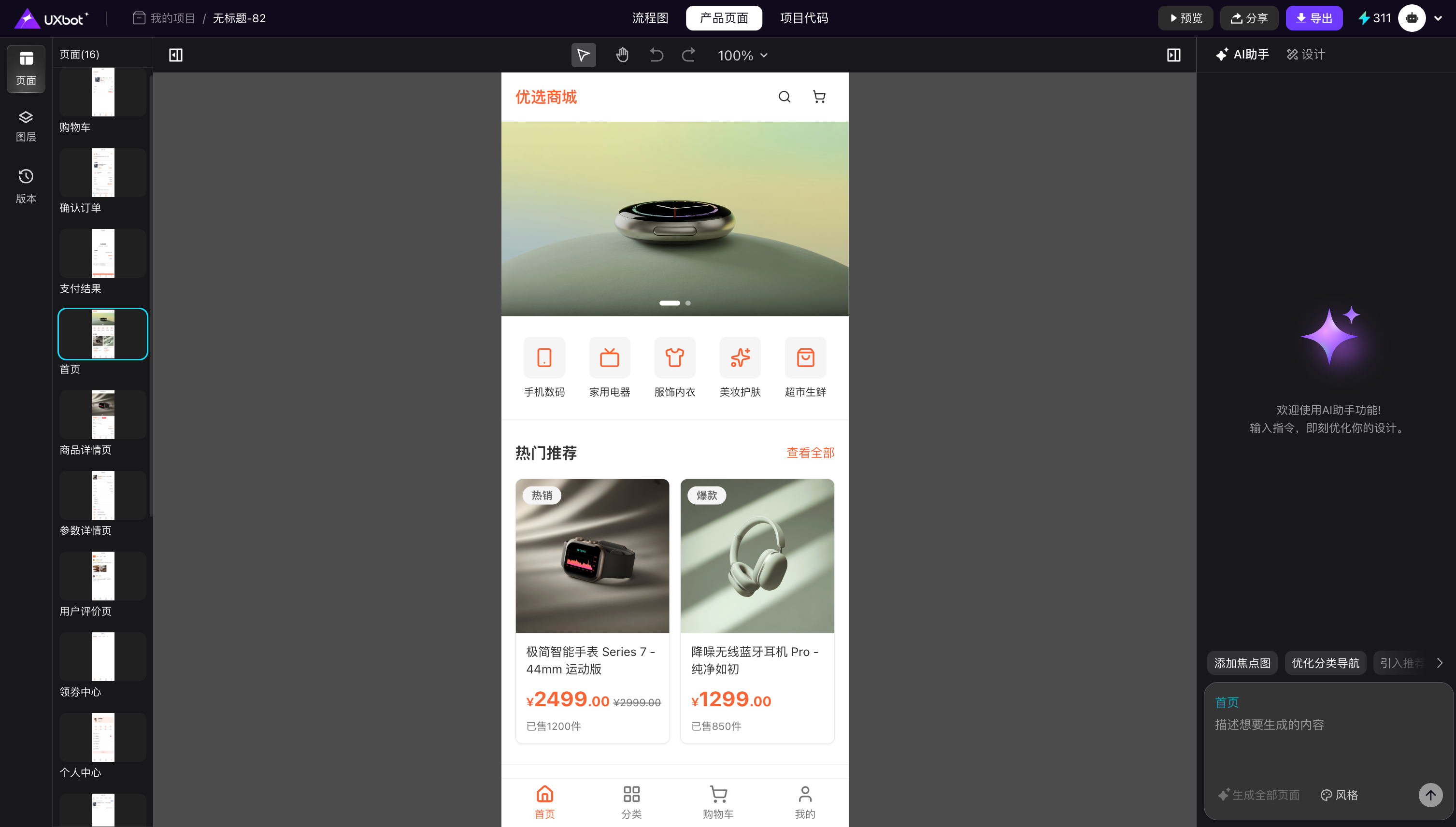Click the 查看全部 link

(810, 453)
